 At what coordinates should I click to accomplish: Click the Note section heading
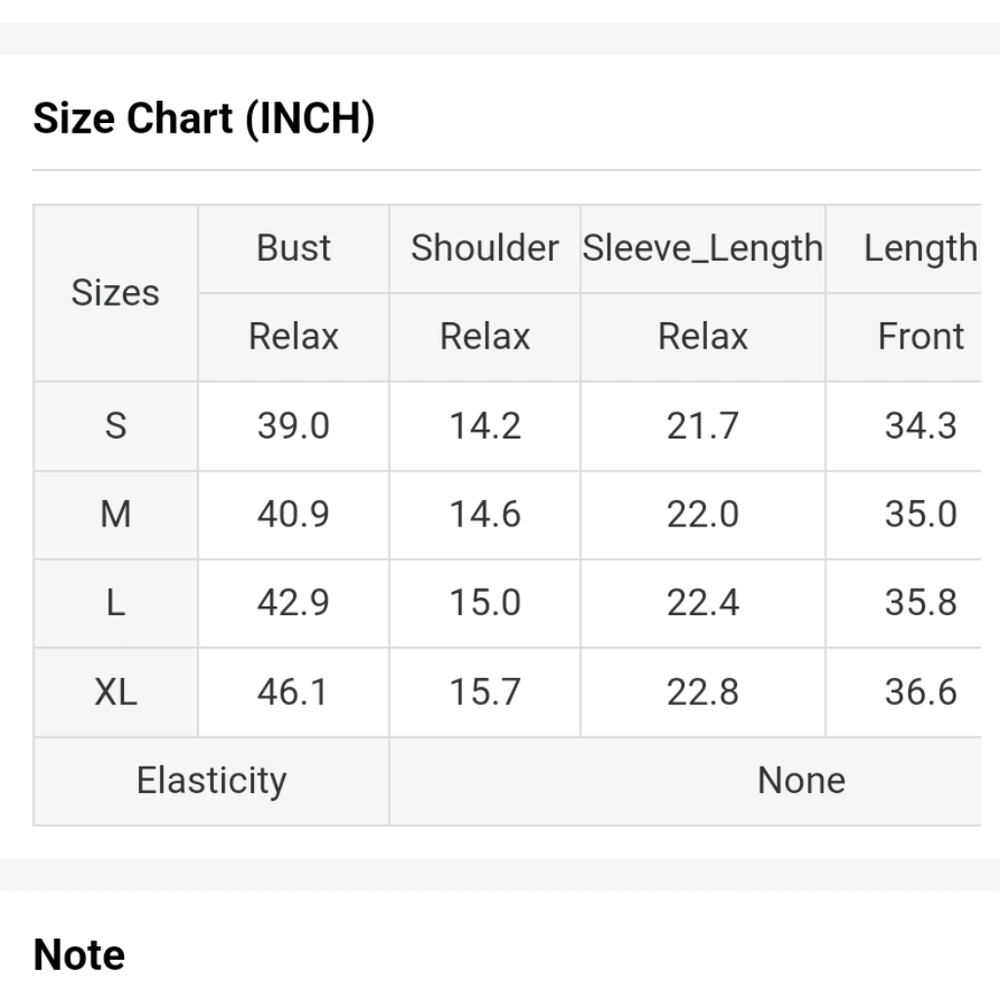(x=79, y=955)
